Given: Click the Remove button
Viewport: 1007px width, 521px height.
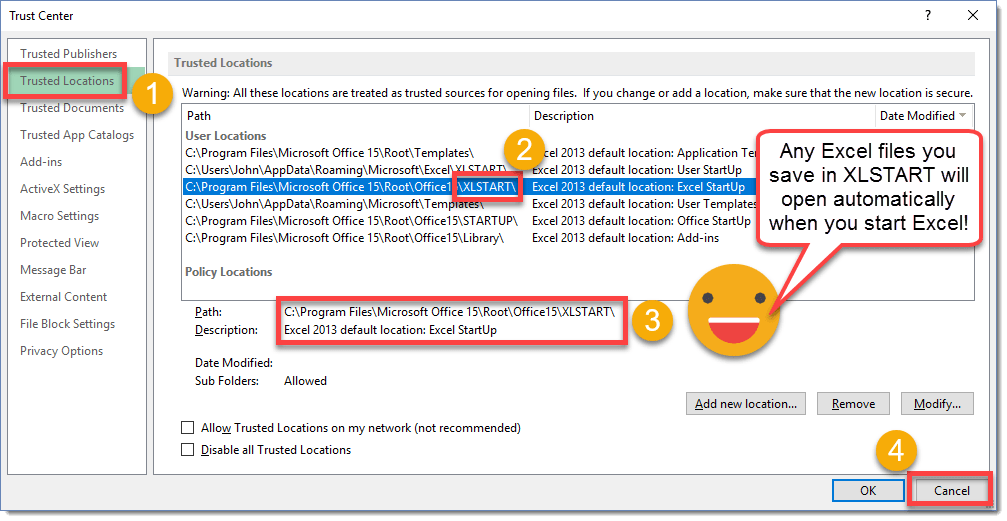Looking at the screenshot, I should click(x=854, y=404).
